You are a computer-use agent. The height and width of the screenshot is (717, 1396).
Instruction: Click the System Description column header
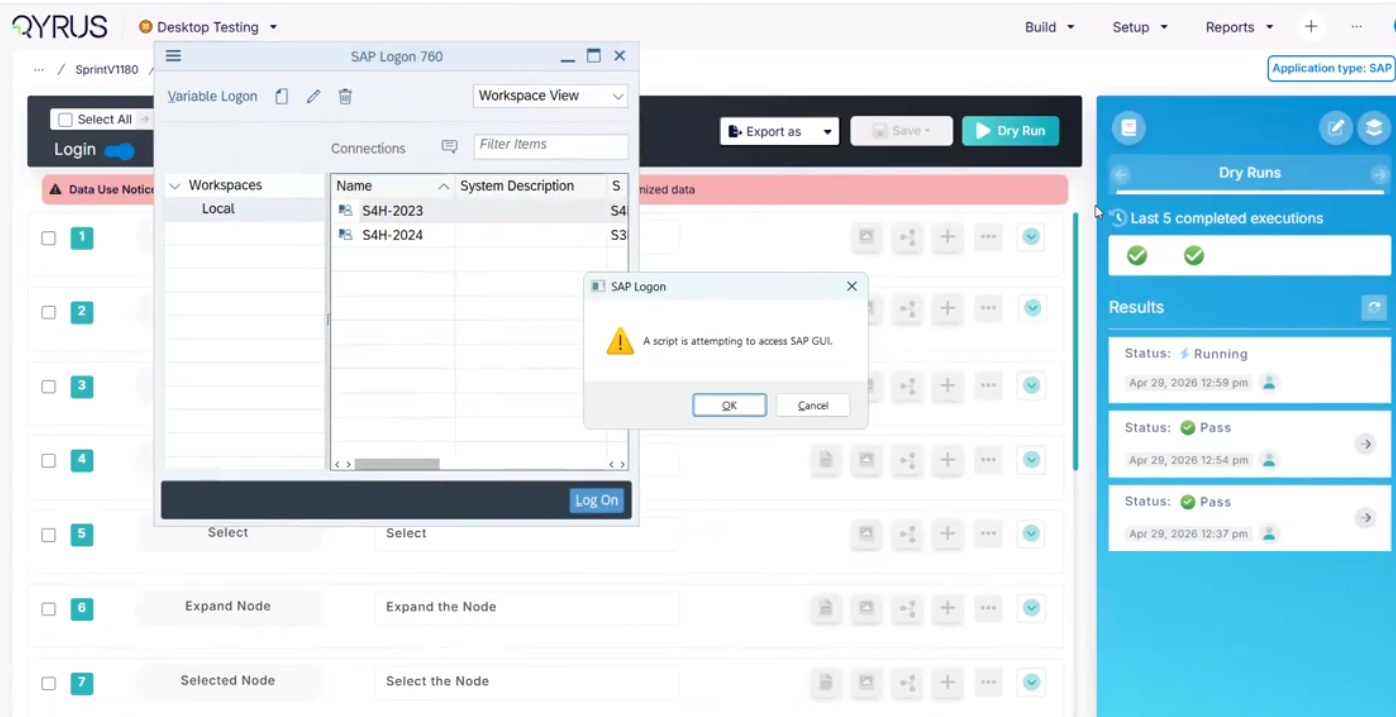(530, 186)
